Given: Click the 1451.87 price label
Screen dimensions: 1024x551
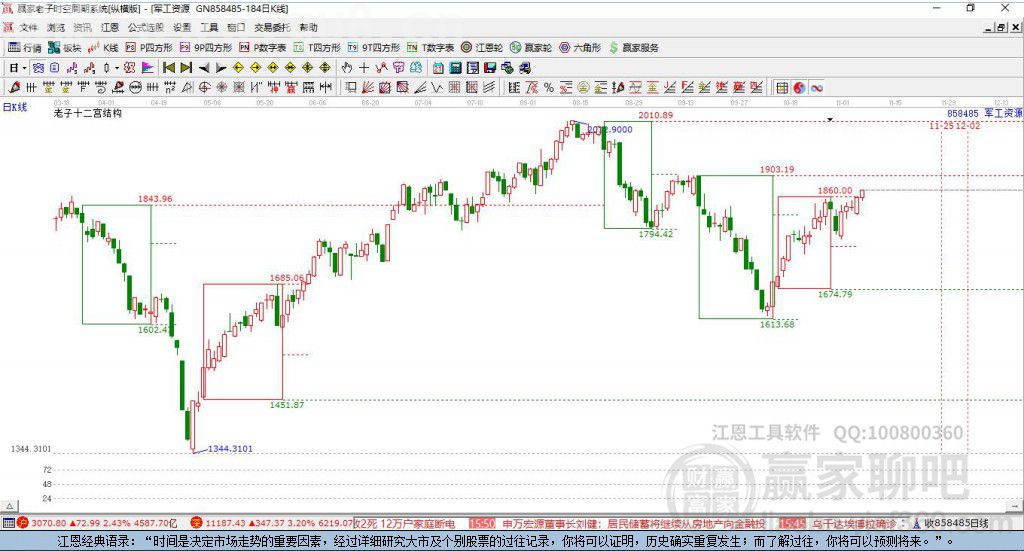Looking at the screenshot, I should coord(287,405).
